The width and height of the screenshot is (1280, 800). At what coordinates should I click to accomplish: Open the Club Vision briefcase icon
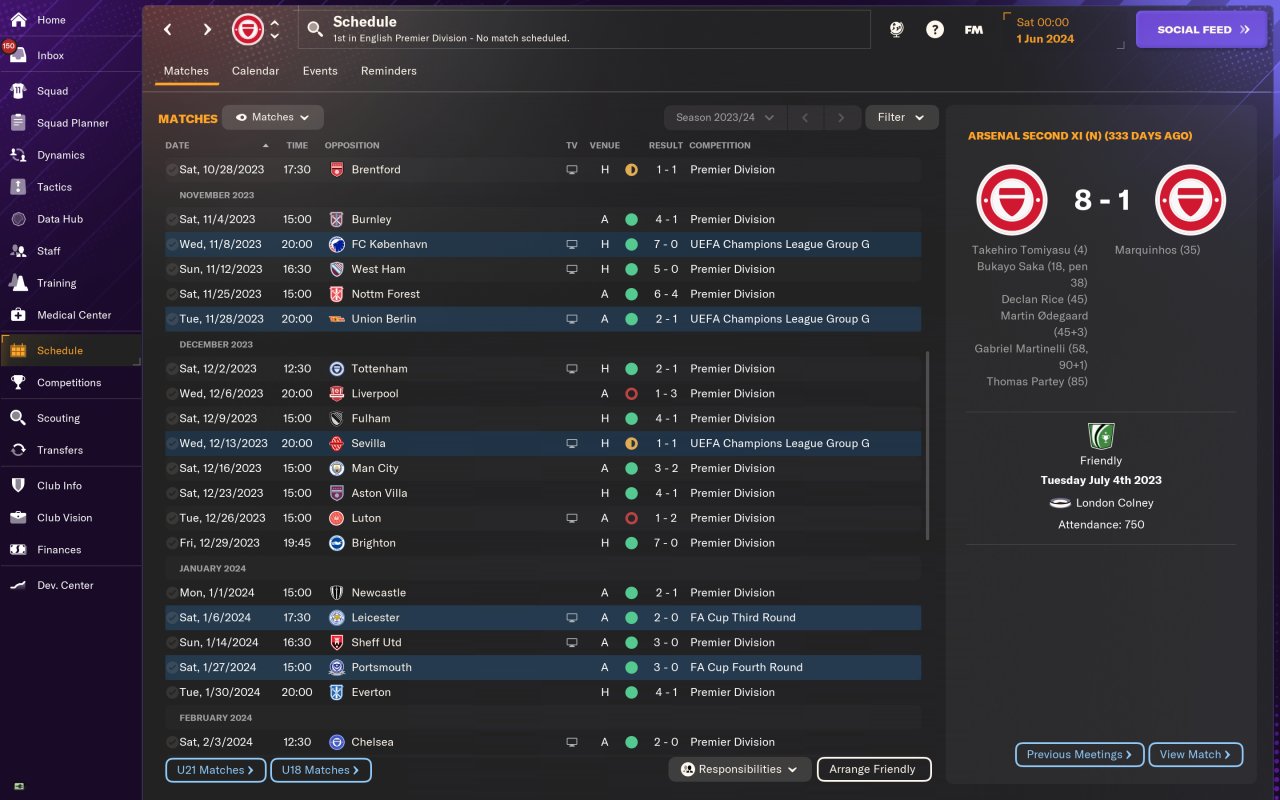pos(18,518)
